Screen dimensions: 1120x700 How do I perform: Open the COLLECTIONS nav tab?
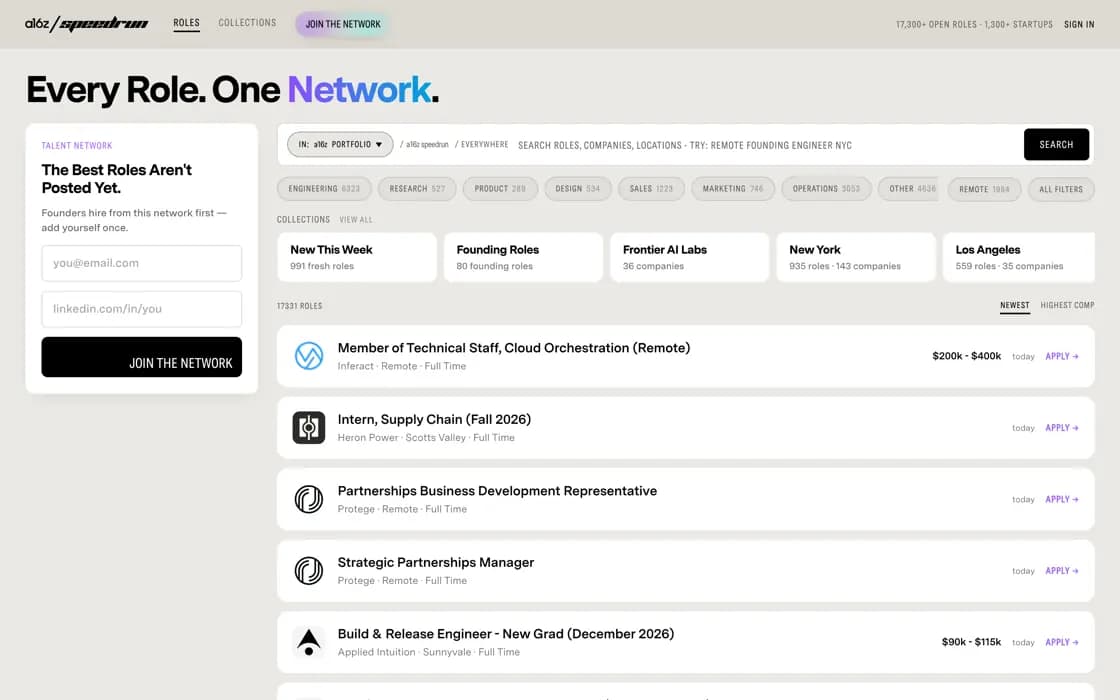point(247,23)
